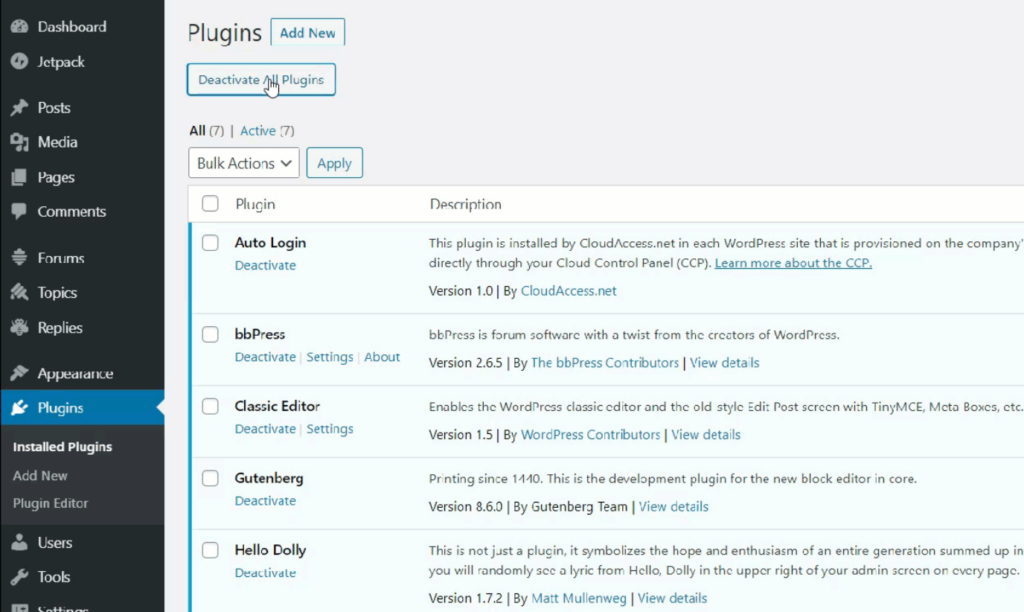1024x612 pixels.
Task: Click the Tools wrench icon
Action: pyautogui.click(x=20, y=577)
